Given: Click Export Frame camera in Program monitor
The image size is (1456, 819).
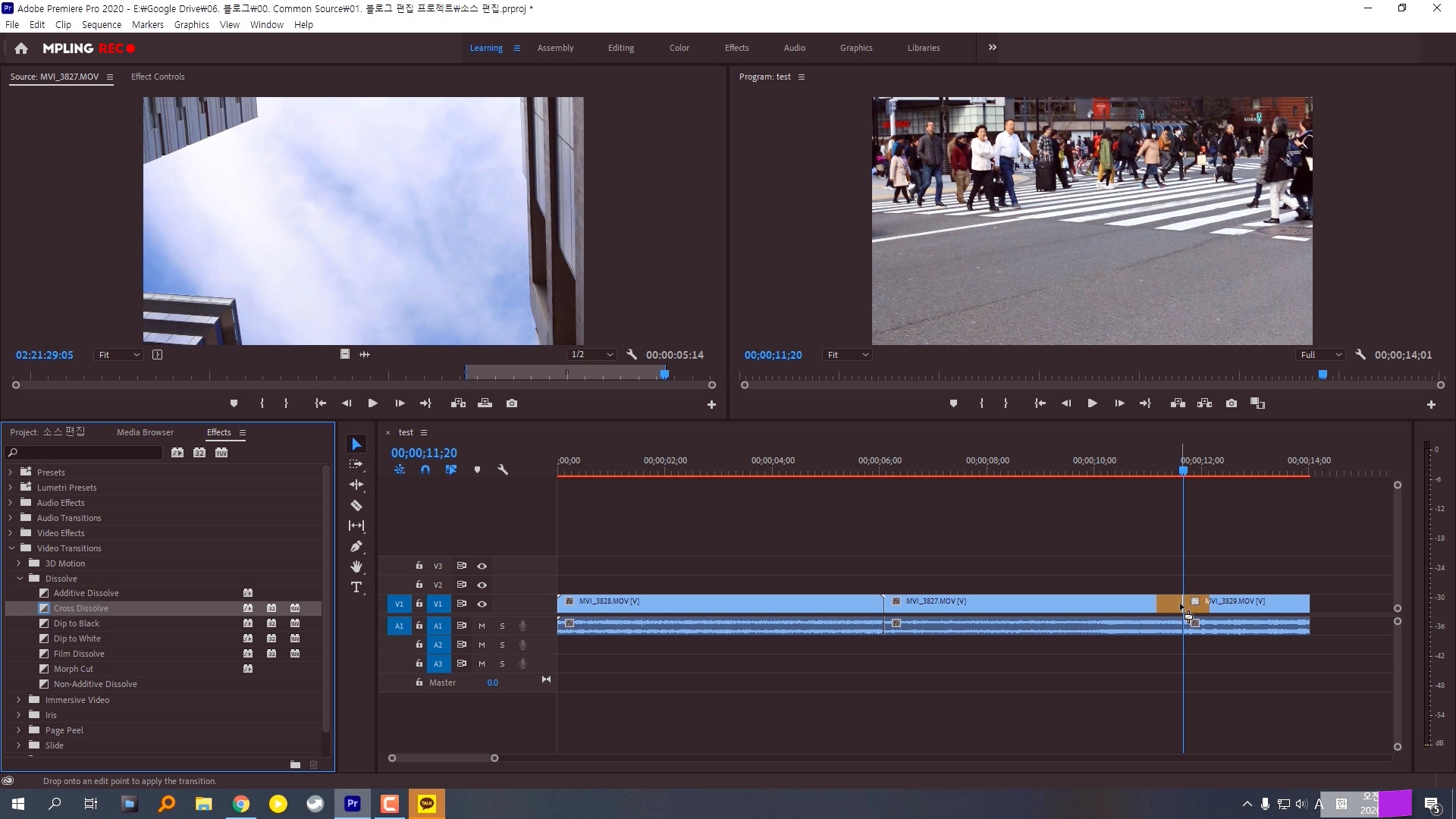Looking at the screenshot, I should pyautogui.click(x=1232, y=403).
